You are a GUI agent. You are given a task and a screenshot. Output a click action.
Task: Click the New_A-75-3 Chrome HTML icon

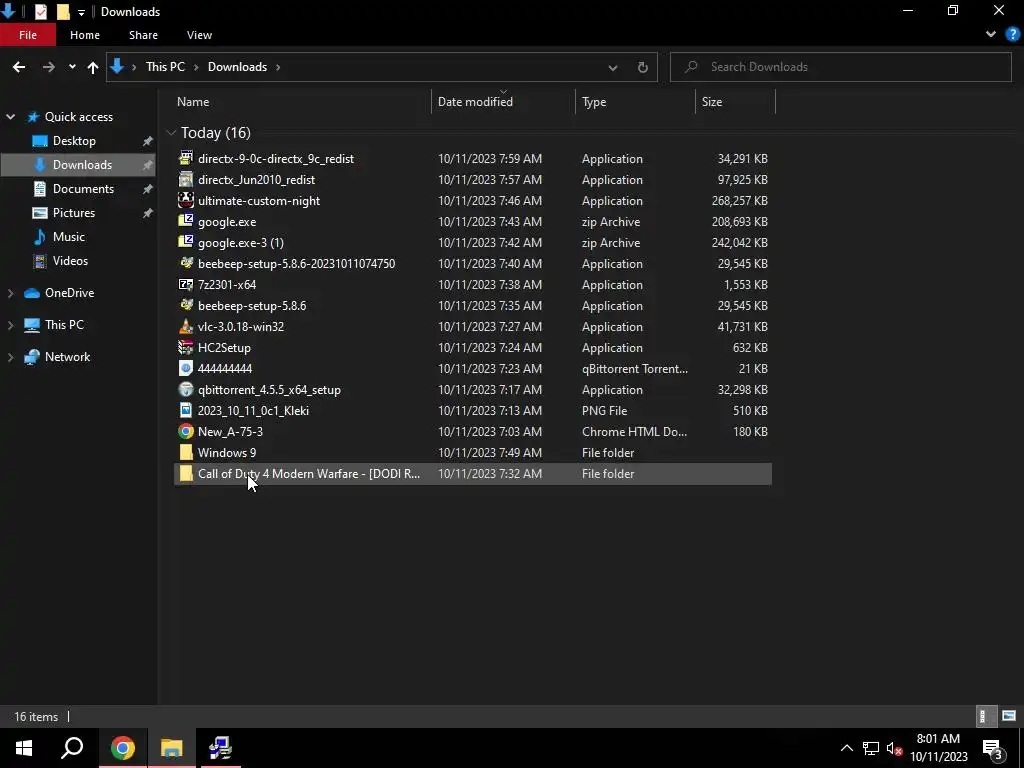186,431
